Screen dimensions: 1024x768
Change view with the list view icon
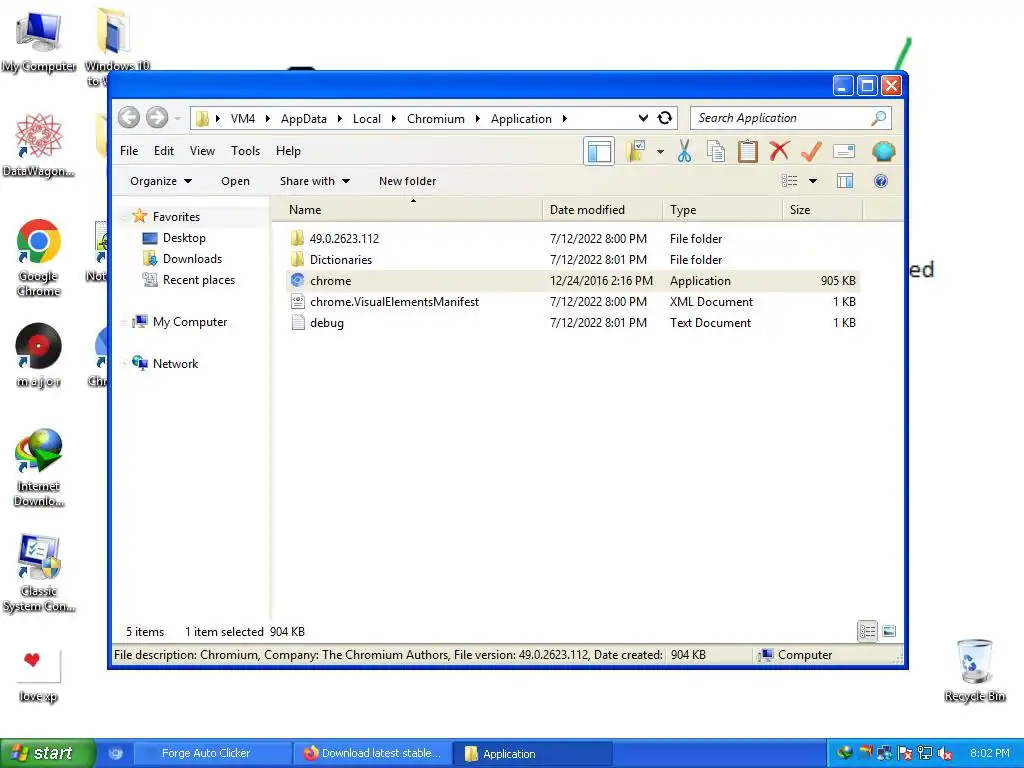click(790, 181)
